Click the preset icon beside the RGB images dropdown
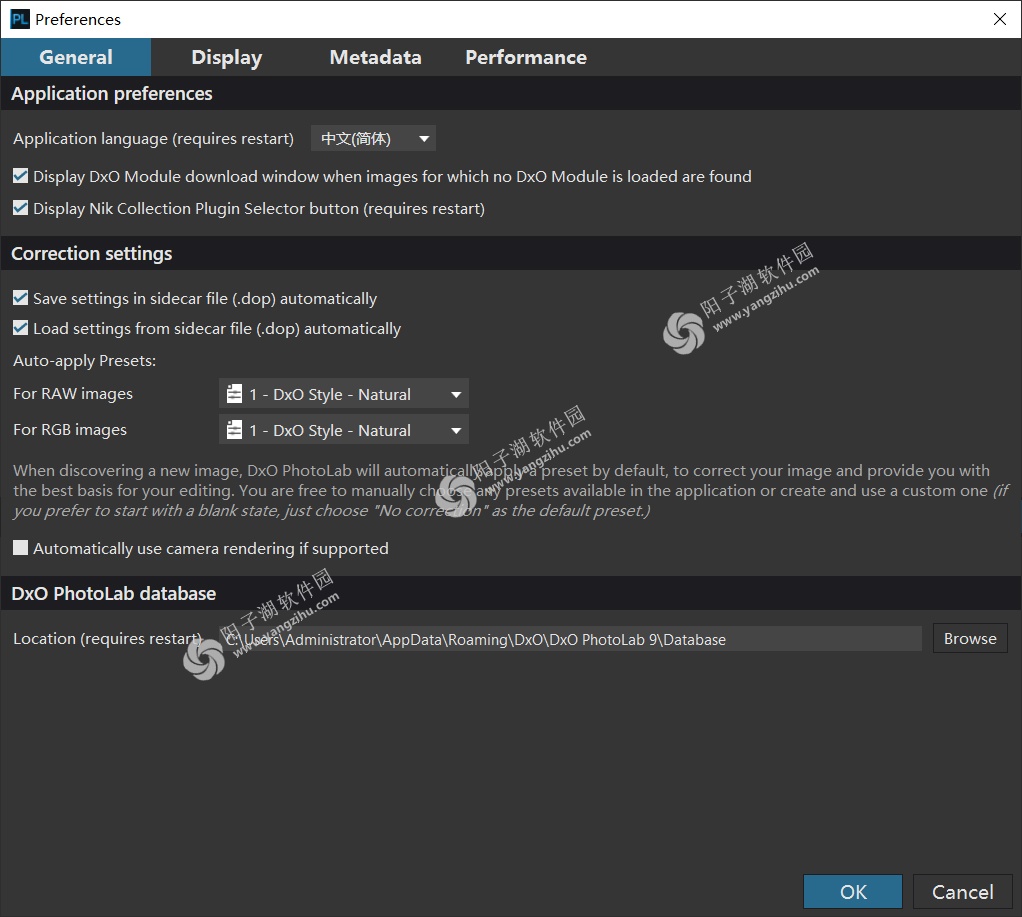Image resolution: width=1022 pixels, height=917 pixels. click(x=234, y=429)
